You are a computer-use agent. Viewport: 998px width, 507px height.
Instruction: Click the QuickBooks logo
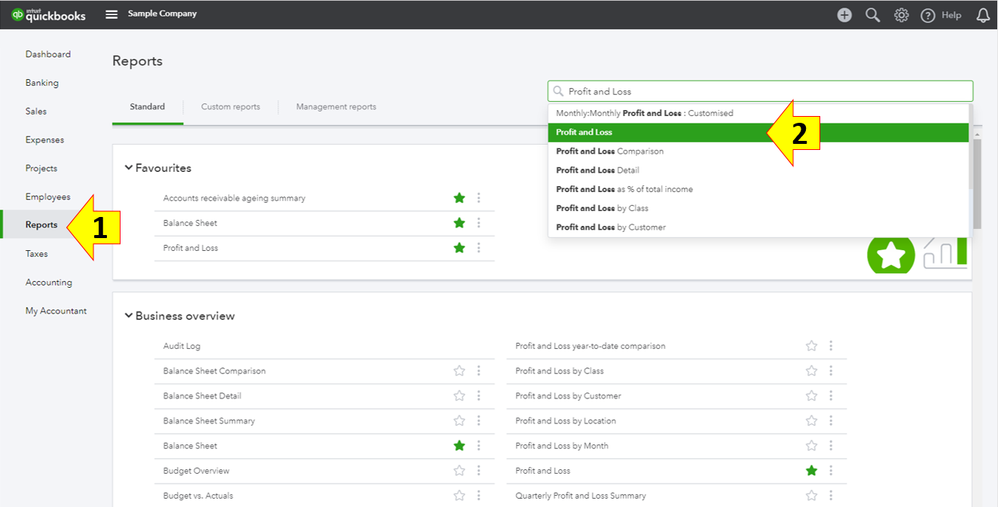(48, 15)
